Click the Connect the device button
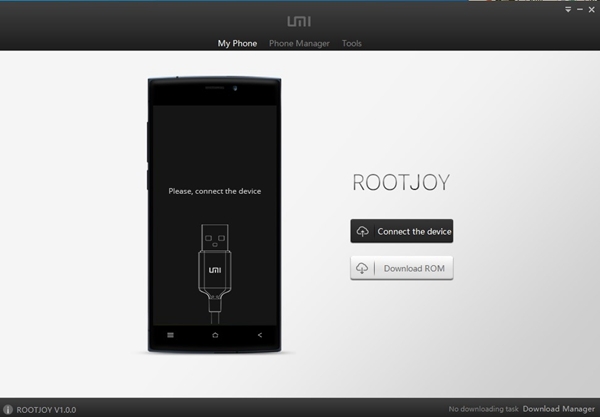The height and width of the screenshot is (417, 600). [x=401, y=231]
